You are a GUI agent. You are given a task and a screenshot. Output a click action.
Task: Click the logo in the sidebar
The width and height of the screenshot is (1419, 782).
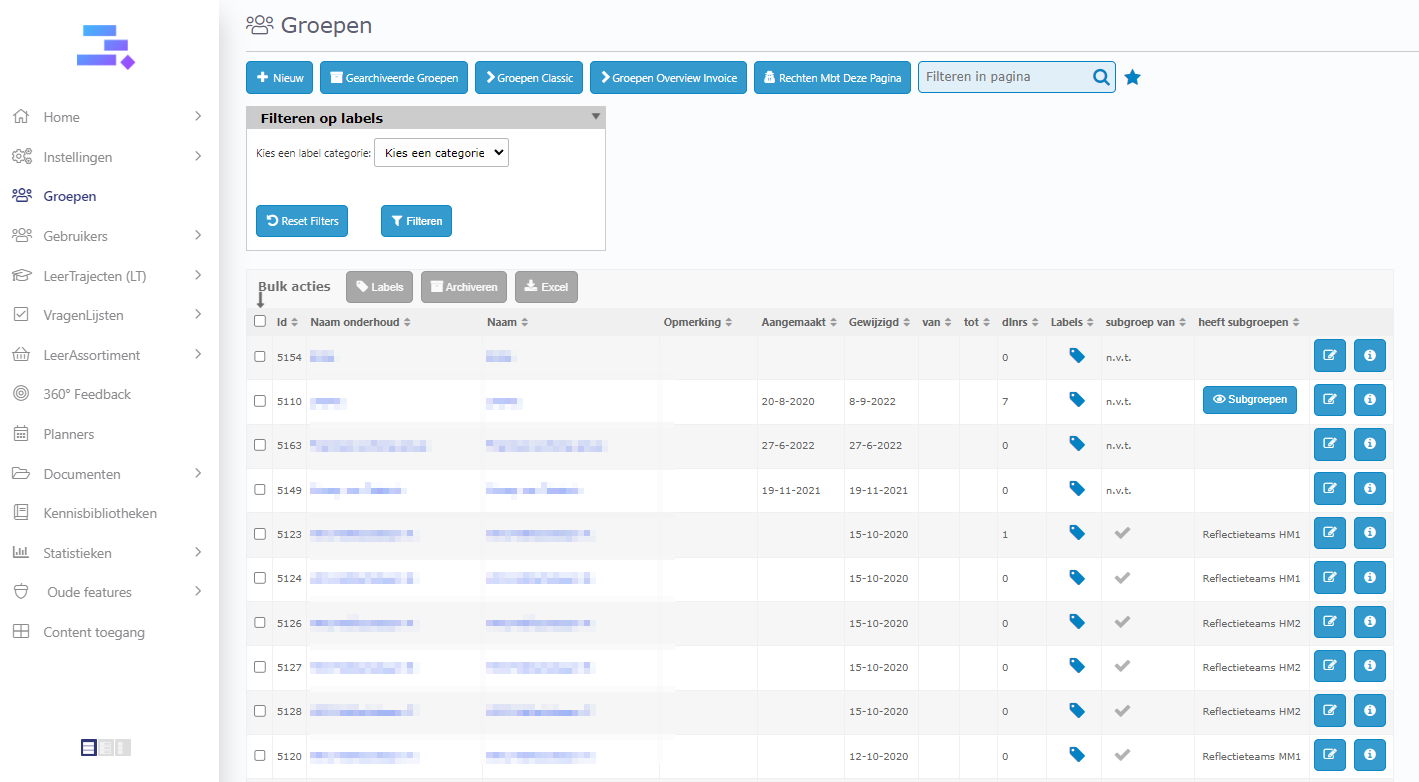point(105,47)
